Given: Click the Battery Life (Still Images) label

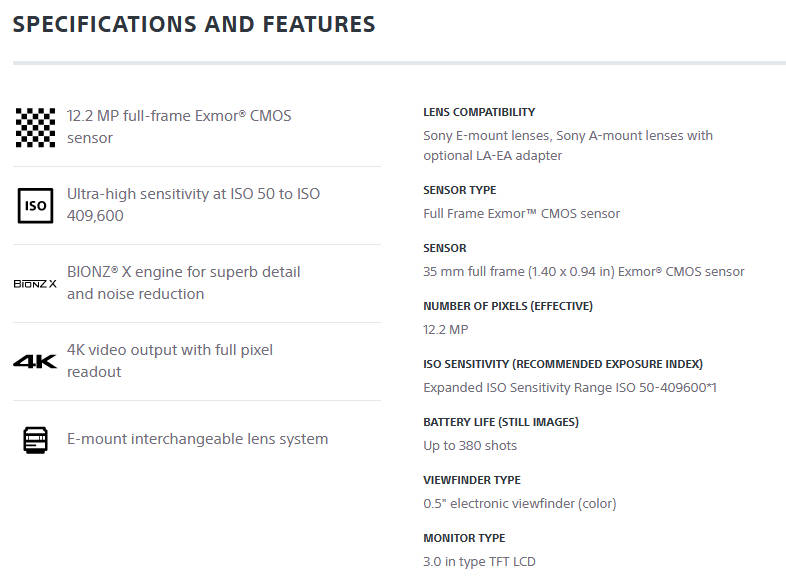Looking at the screenshot, I should pyautogui.click(x=501, y=422).
